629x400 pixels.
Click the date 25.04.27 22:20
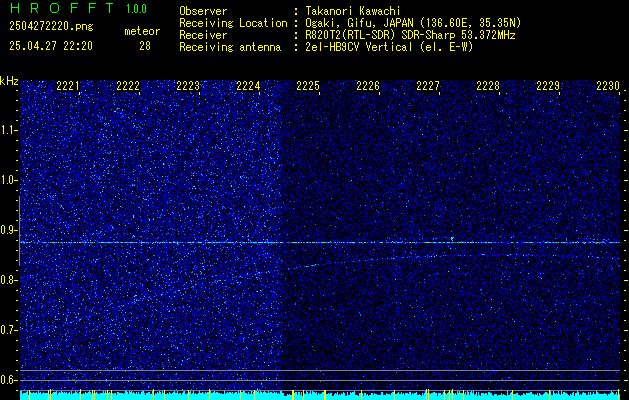tap(51, 46)
